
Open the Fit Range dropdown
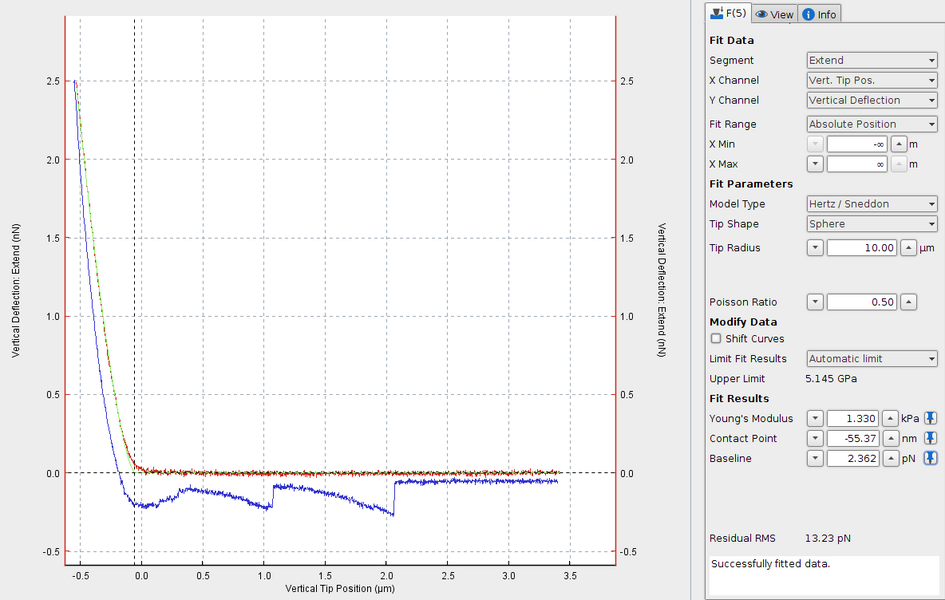point(871,124)
